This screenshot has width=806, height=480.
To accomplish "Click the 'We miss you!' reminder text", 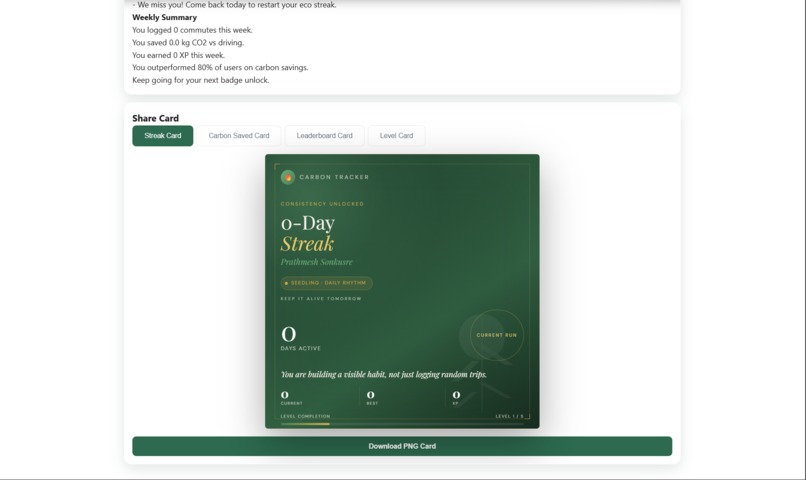I will tap(234, 5).
